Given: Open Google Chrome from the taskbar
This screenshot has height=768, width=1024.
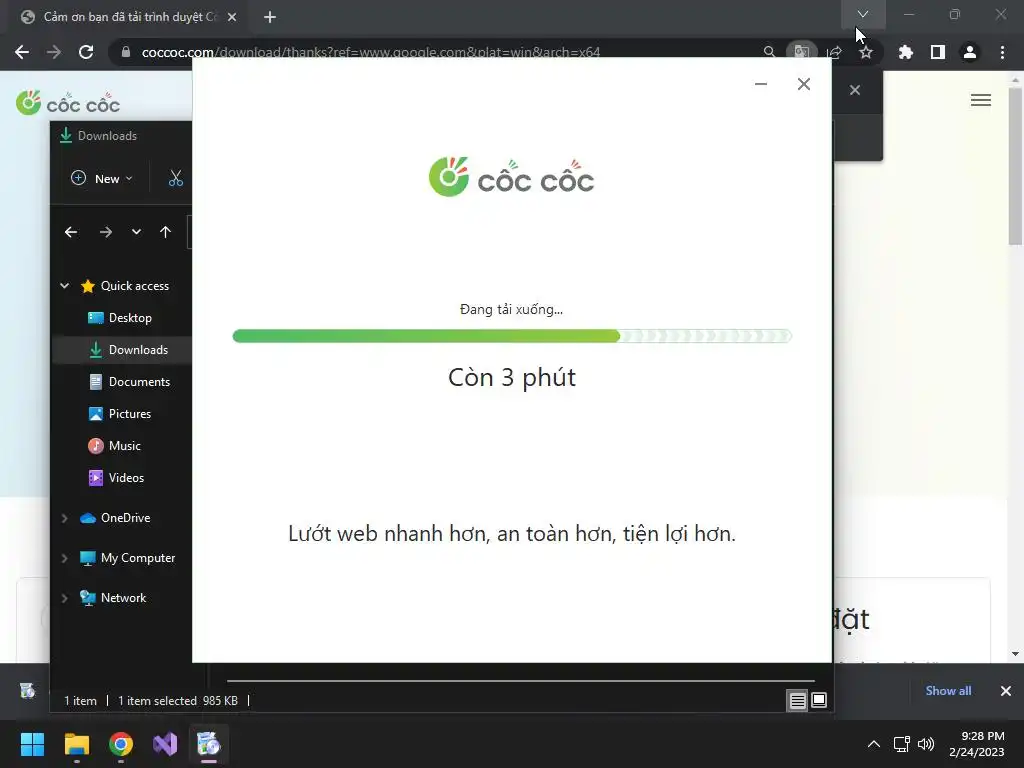Looking at the screenshot, I should 121,744.
